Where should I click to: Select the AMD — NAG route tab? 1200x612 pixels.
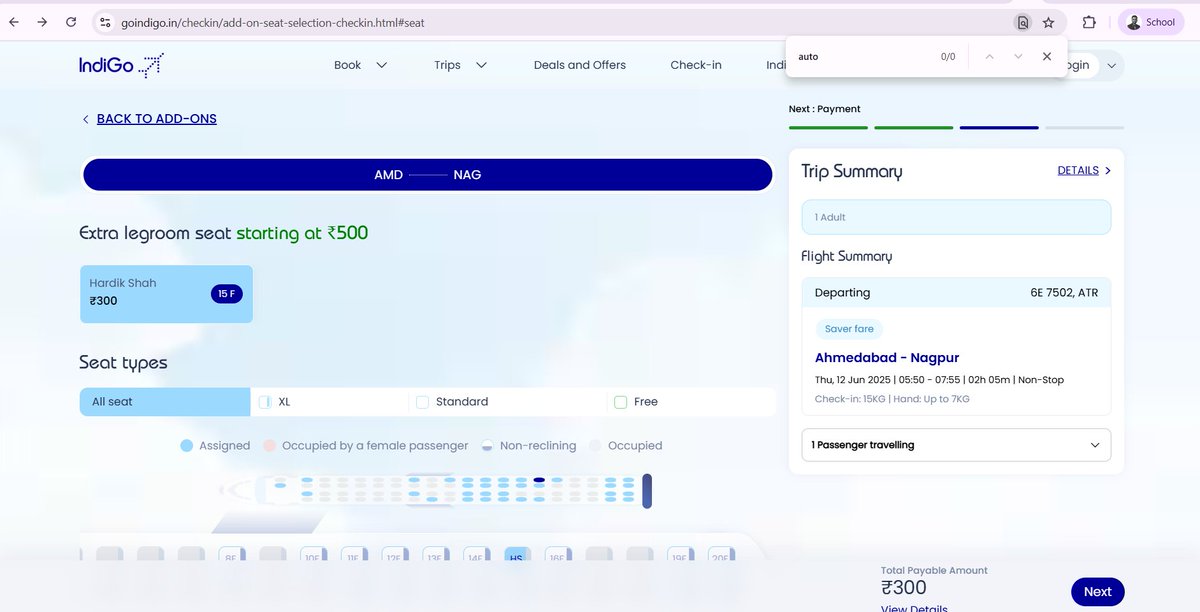pos(428,174)
